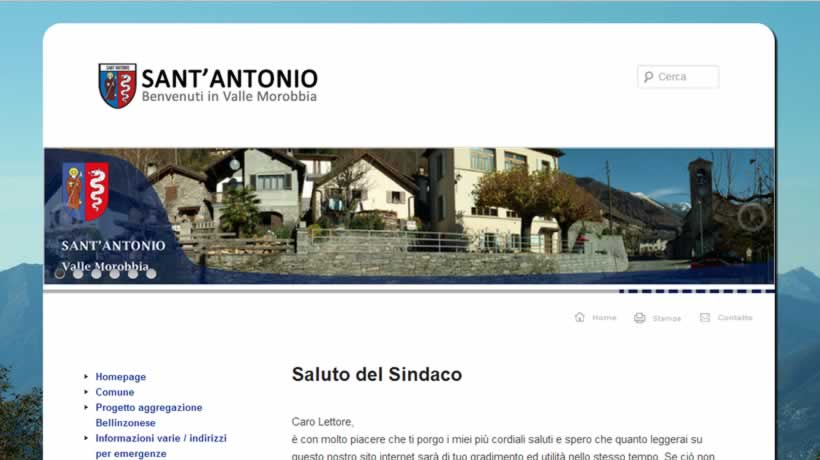Open the Contatto text link

735,318
